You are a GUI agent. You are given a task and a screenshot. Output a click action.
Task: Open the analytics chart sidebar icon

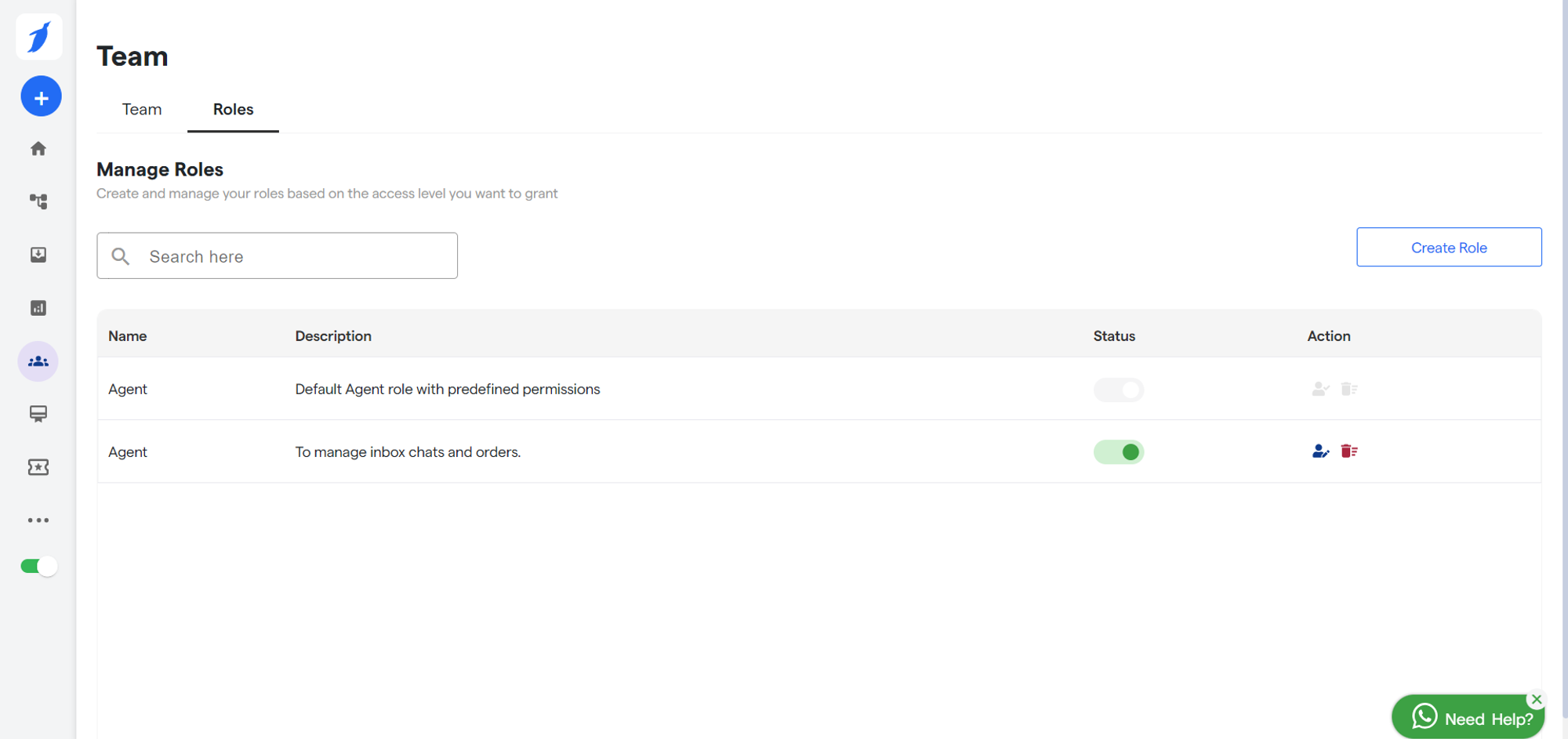[x=38, y=308]
